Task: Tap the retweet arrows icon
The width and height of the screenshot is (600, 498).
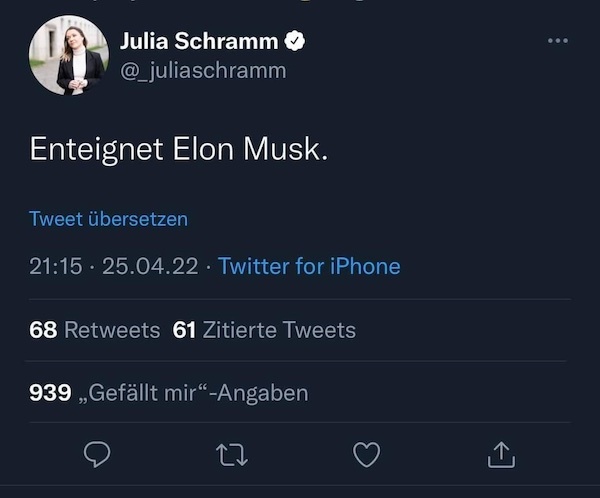Action: click(x=232, y=455)
